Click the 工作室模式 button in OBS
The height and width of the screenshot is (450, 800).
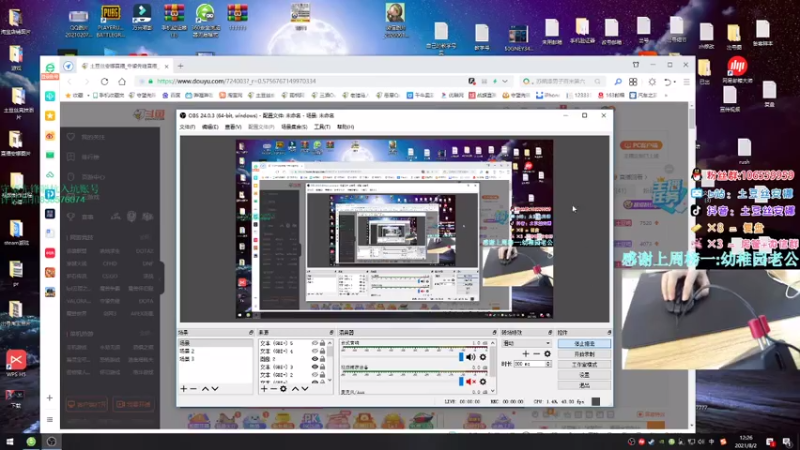pos(584,365)
